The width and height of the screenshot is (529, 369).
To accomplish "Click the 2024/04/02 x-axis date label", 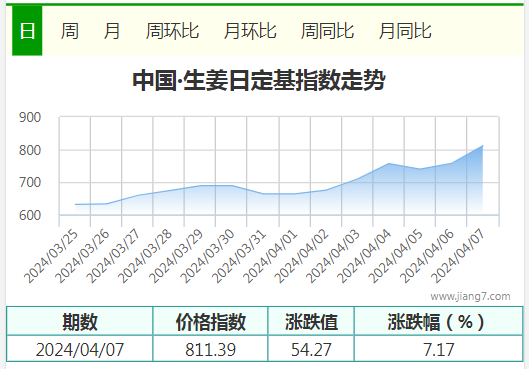I will click(302, 256).
